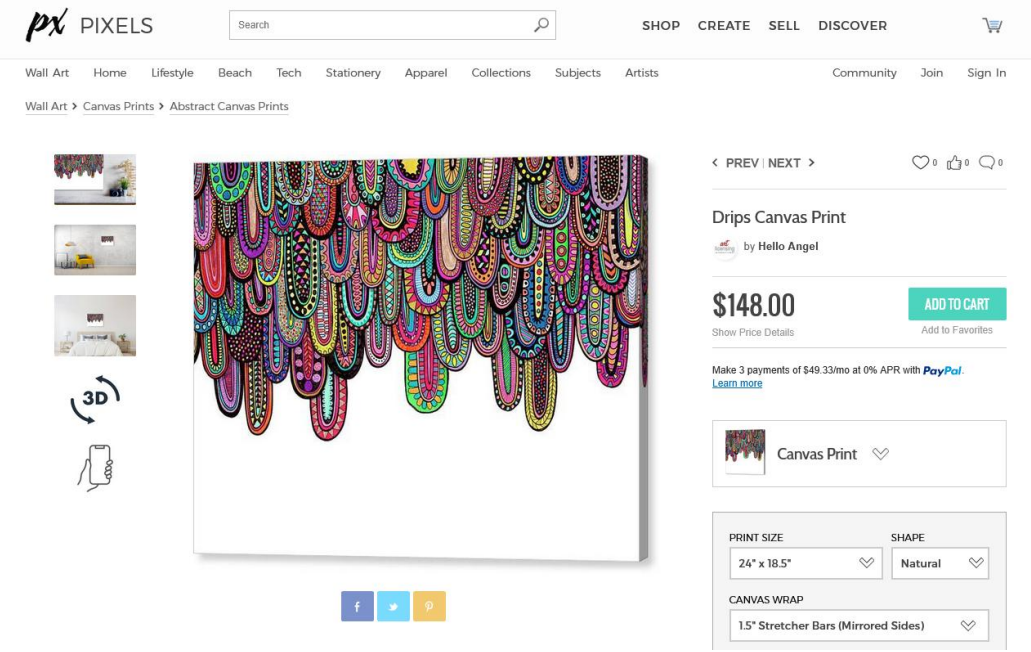The width and height of the screenshot is (1031, 652).
Task: Click Show Price Details
Action: [753, 333]
